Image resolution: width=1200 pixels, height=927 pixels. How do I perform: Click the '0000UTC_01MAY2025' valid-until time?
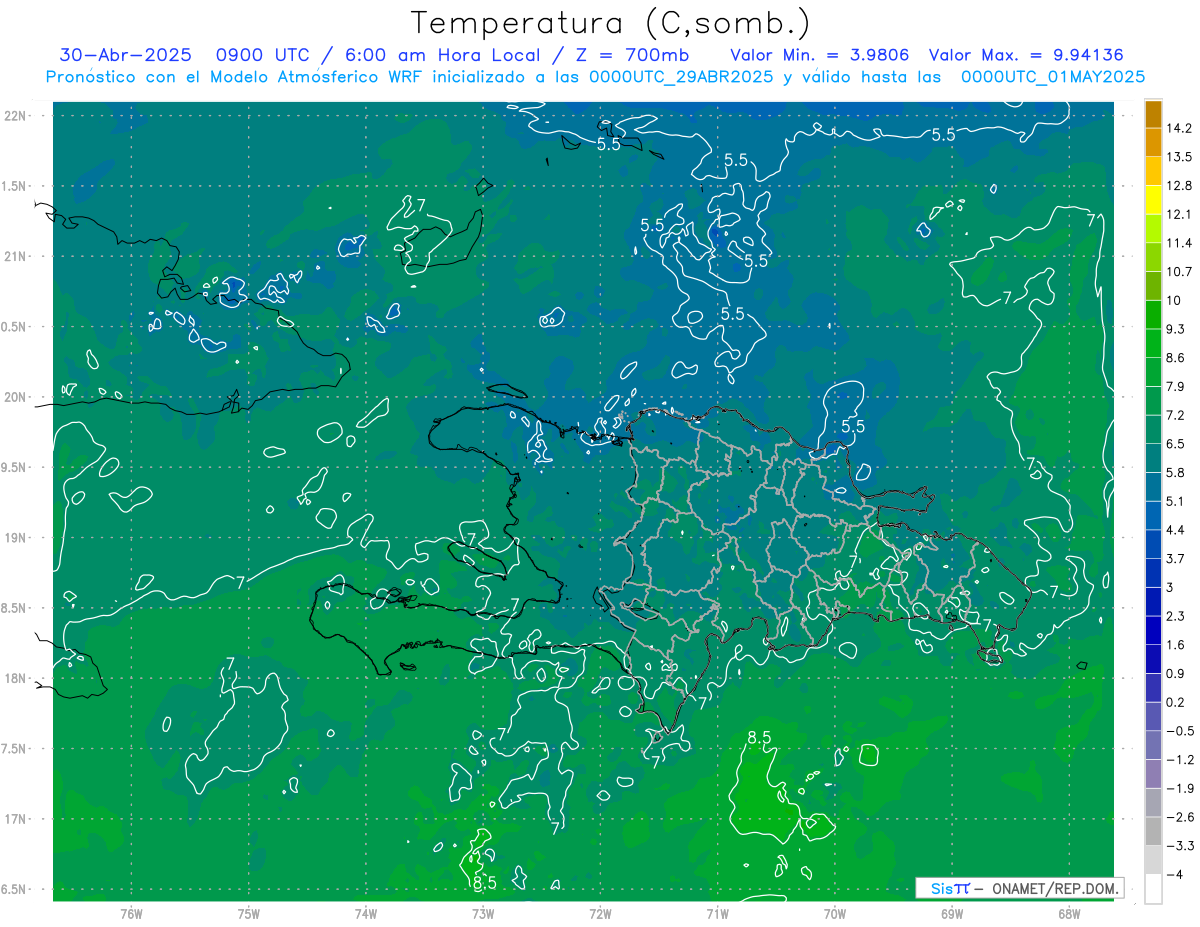1053,77
